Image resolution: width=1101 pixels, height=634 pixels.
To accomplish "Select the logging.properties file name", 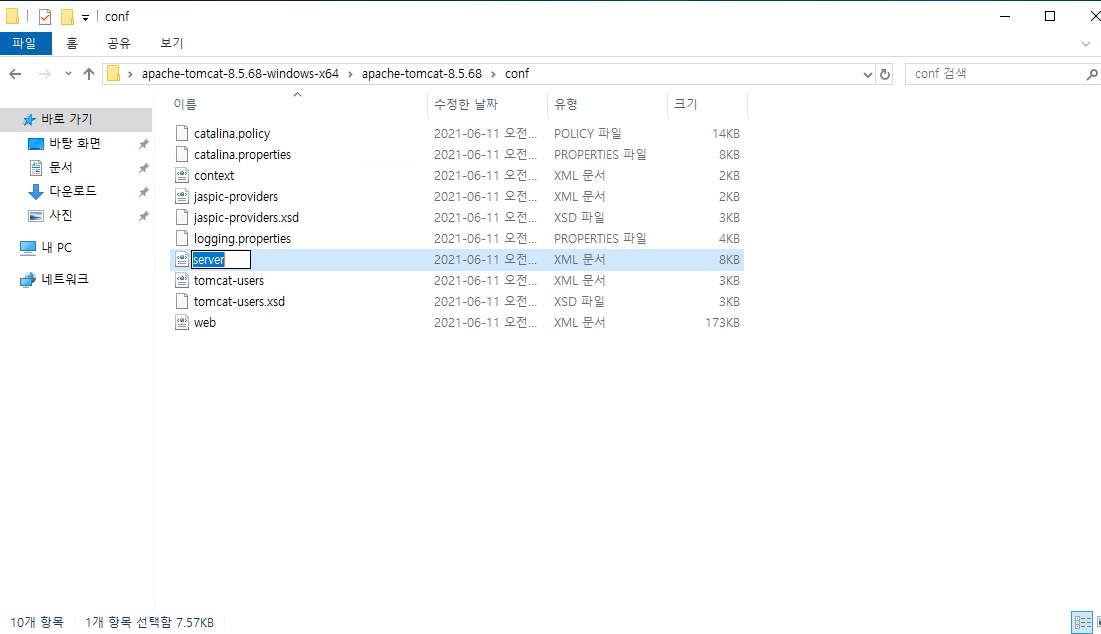I will coord(242,239).
